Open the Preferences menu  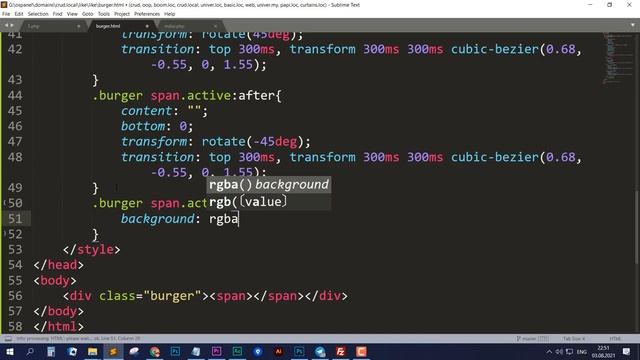pos(147,14)
